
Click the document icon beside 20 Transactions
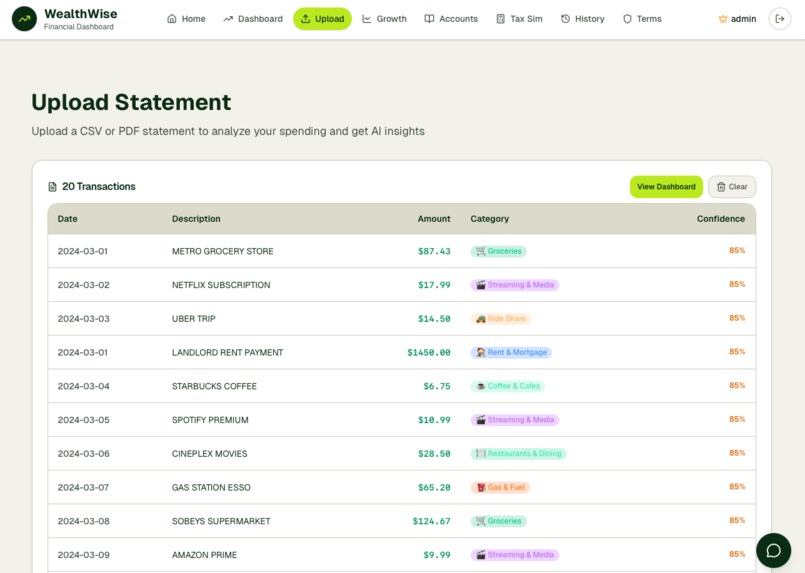click(x=52, y=186)
